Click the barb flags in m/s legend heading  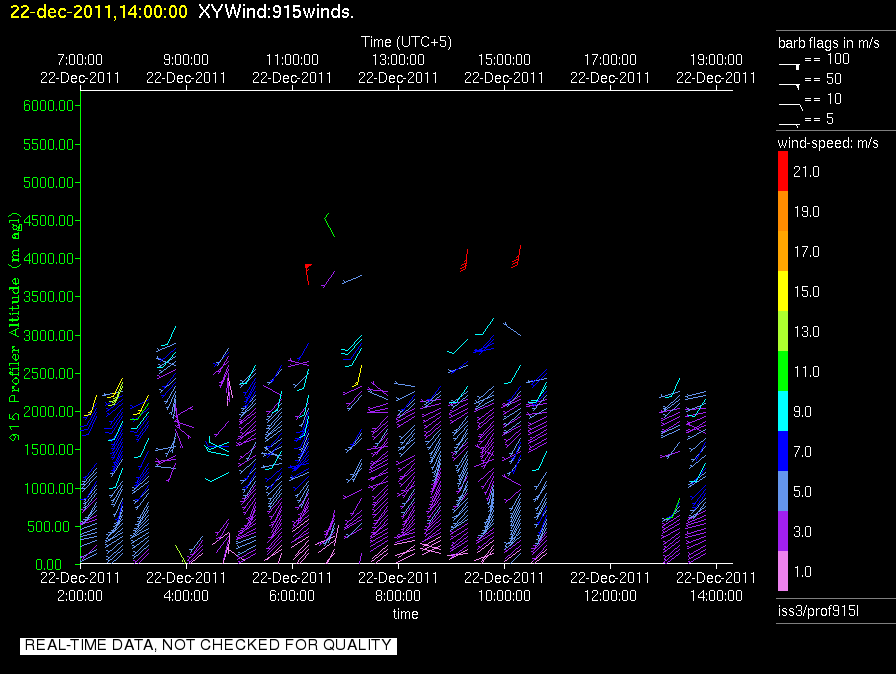pos(829,43)
